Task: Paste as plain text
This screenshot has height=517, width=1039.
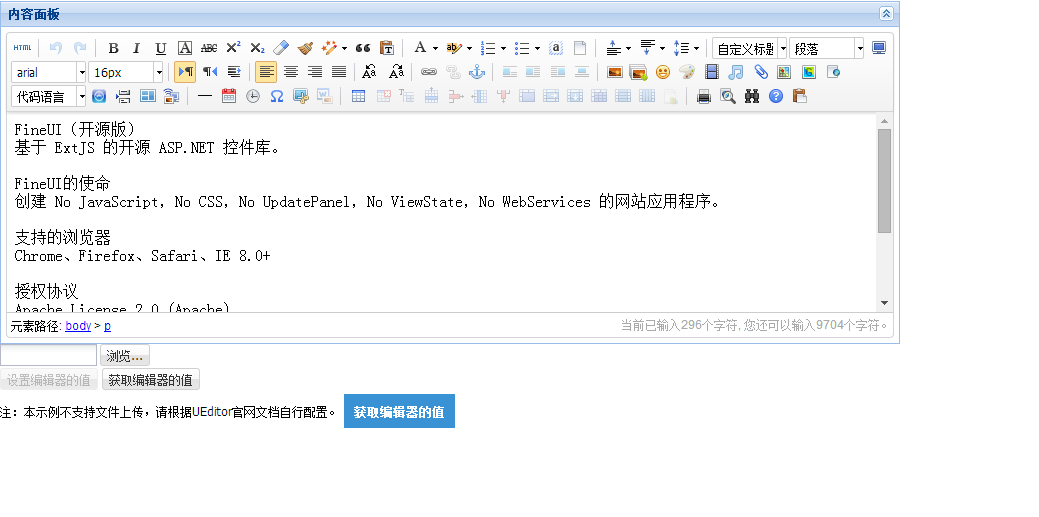Action: [x=387, y=48]
